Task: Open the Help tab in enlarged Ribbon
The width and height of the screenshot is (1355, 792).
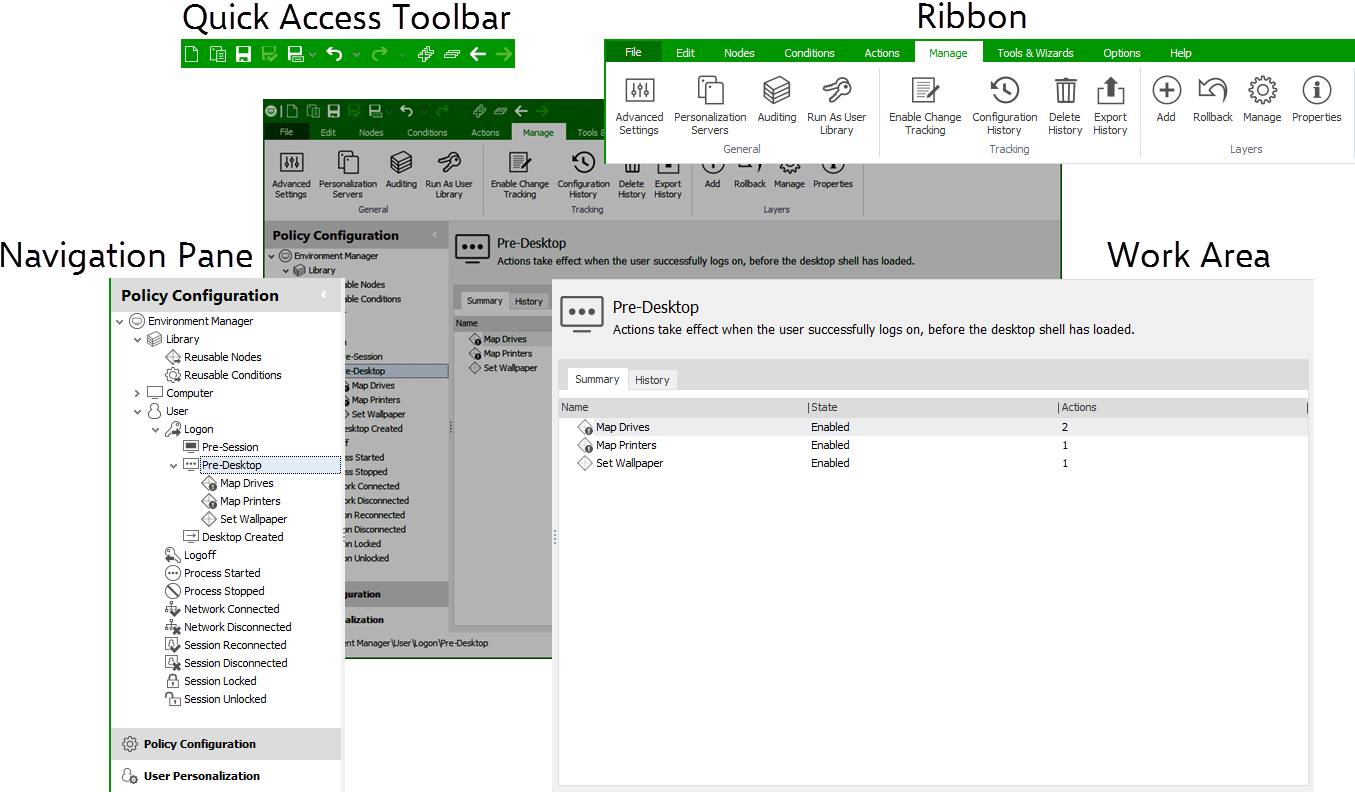Action: (x=1181, y=53)
